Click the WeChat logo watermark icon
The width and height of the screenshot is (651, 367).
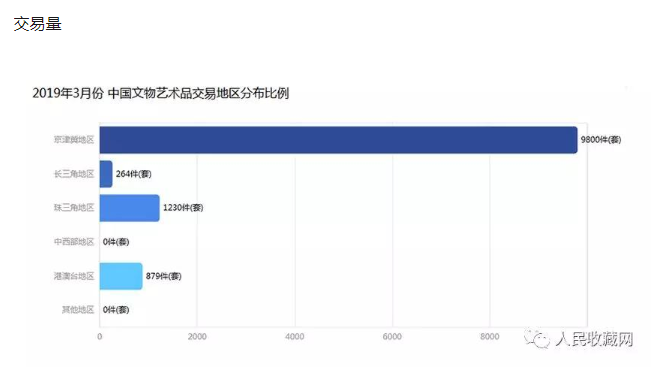536,338
